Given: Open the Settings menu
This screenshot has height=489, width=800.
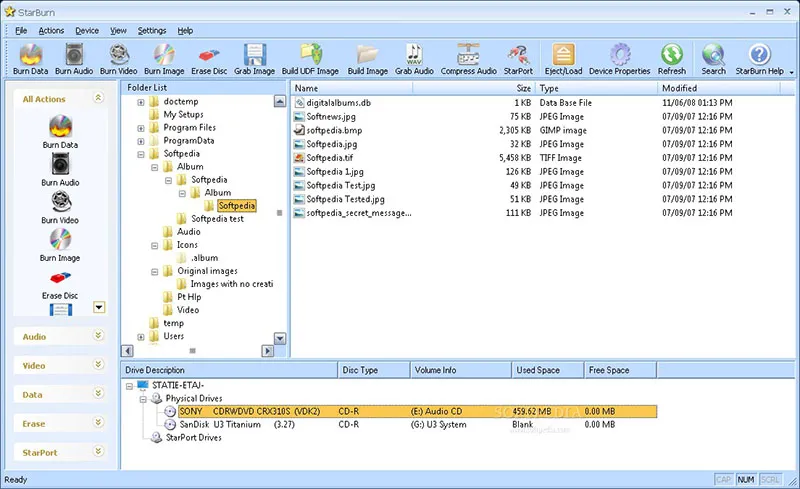Looking at the screenshot, I should [152, 31].
